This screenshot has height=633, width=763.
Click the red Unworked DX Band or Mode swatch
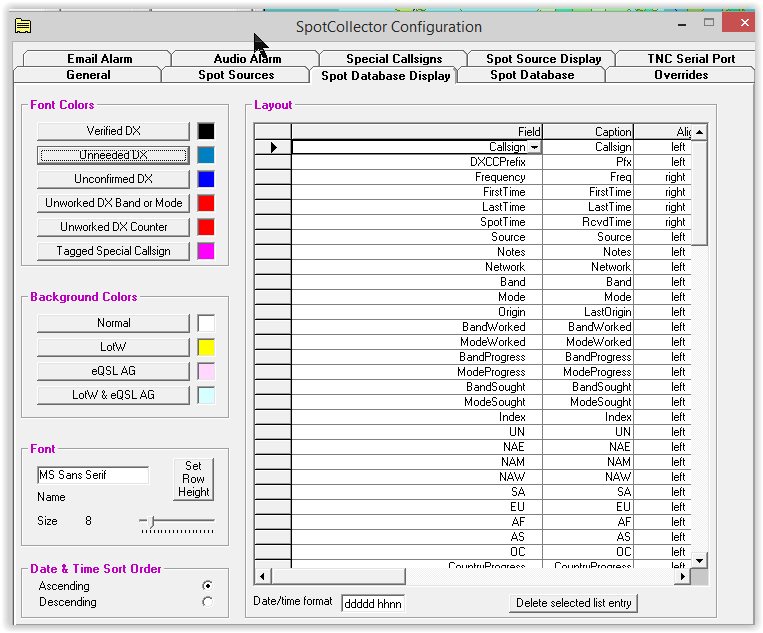206,203
